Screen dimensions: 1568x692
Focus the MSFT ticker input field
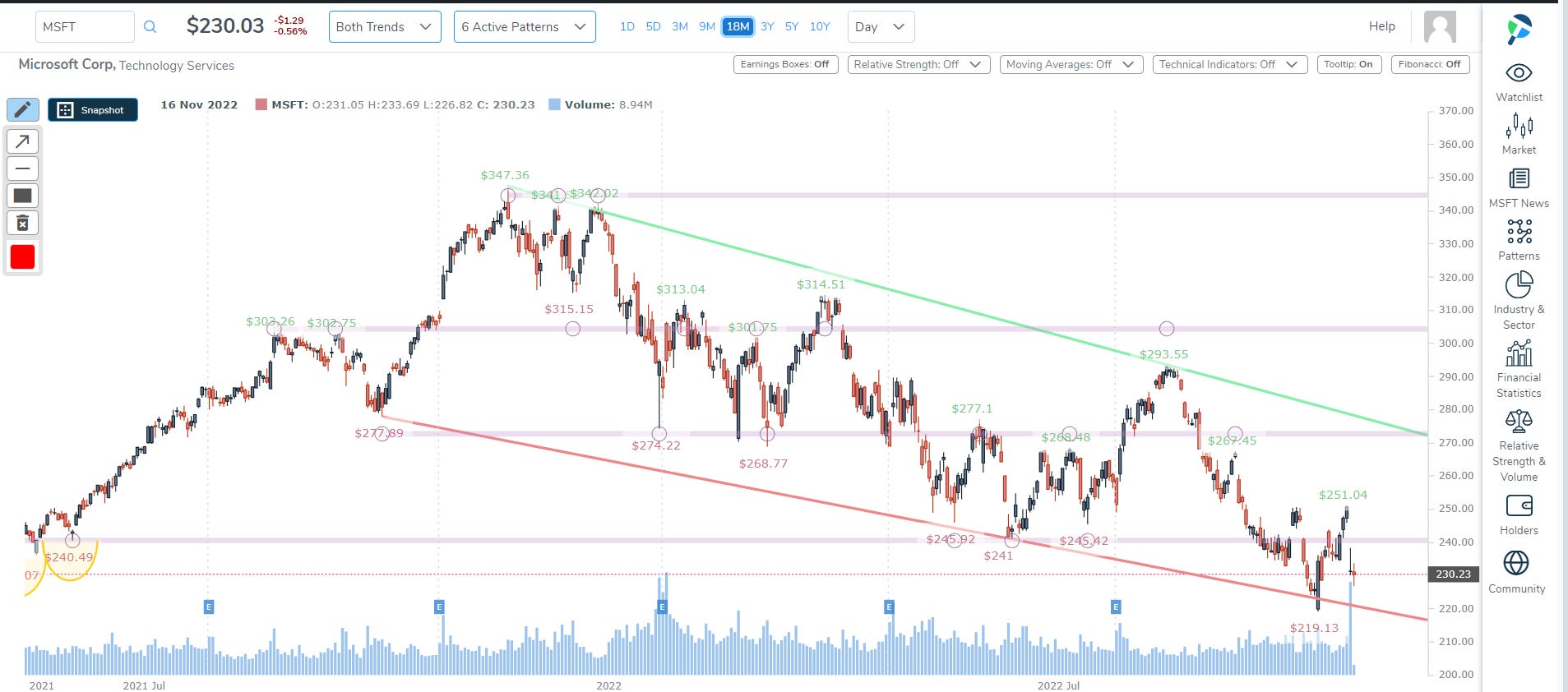85,26
